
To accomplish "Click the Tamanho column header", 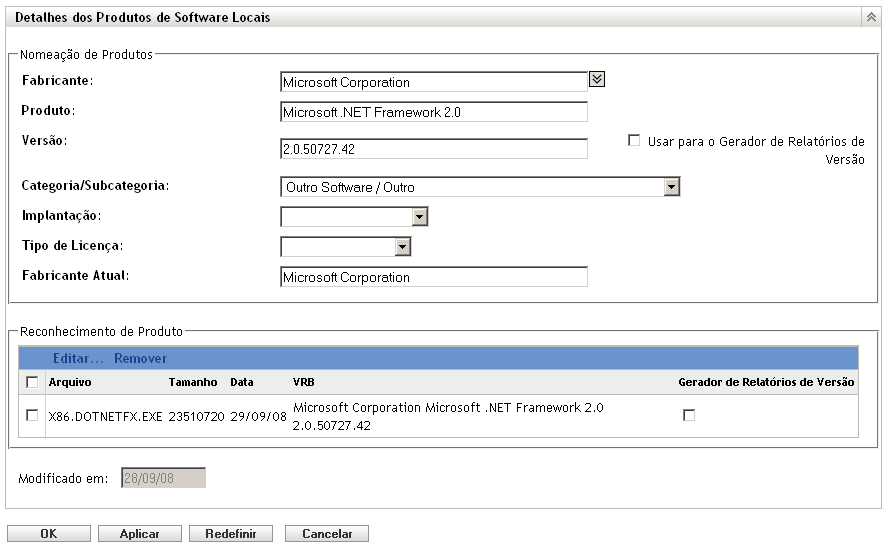I will point(193,382).
